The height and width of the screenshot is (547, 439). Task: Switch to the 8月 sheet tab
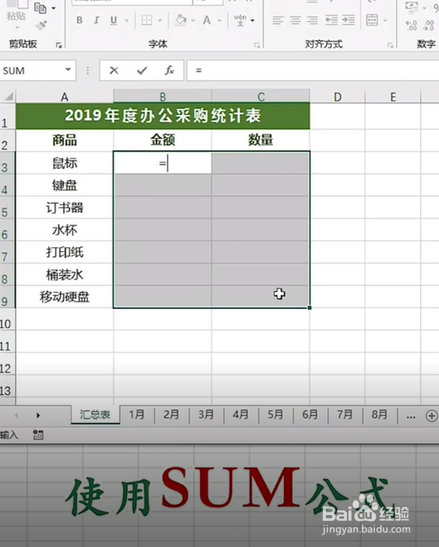click(x=379, y=414)
